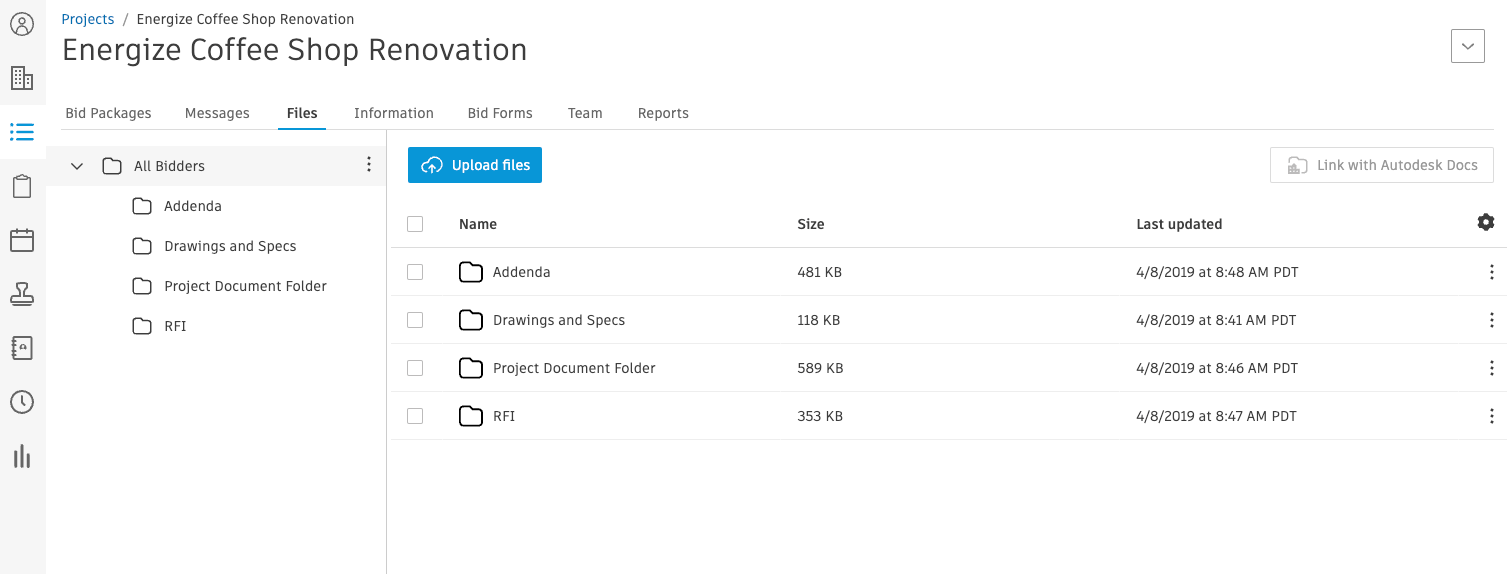Screen dimensions: 1507x574
Task: Open more options menu for Drawings and Specs row
Action: click(1491, 320)
